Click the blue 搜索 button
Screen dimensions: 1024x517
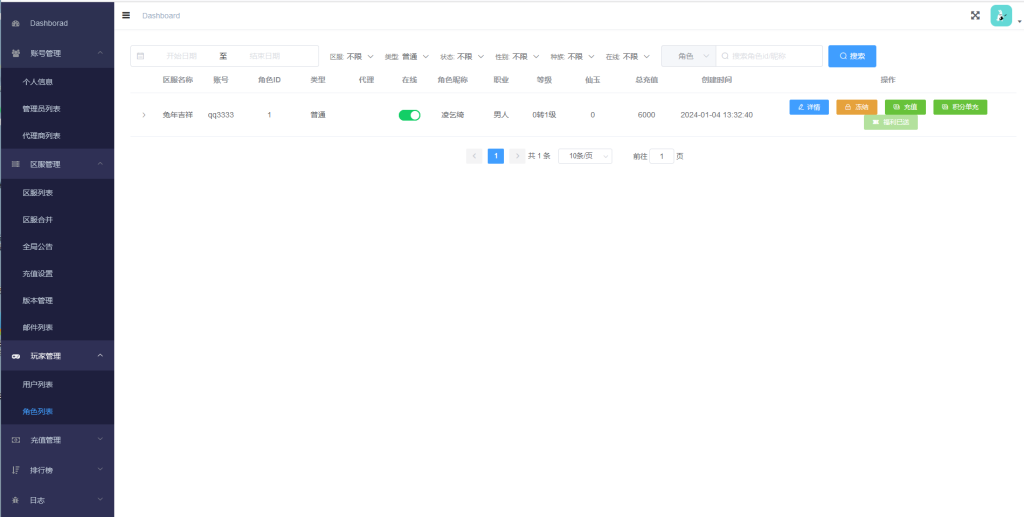click(x=852, y=56)
